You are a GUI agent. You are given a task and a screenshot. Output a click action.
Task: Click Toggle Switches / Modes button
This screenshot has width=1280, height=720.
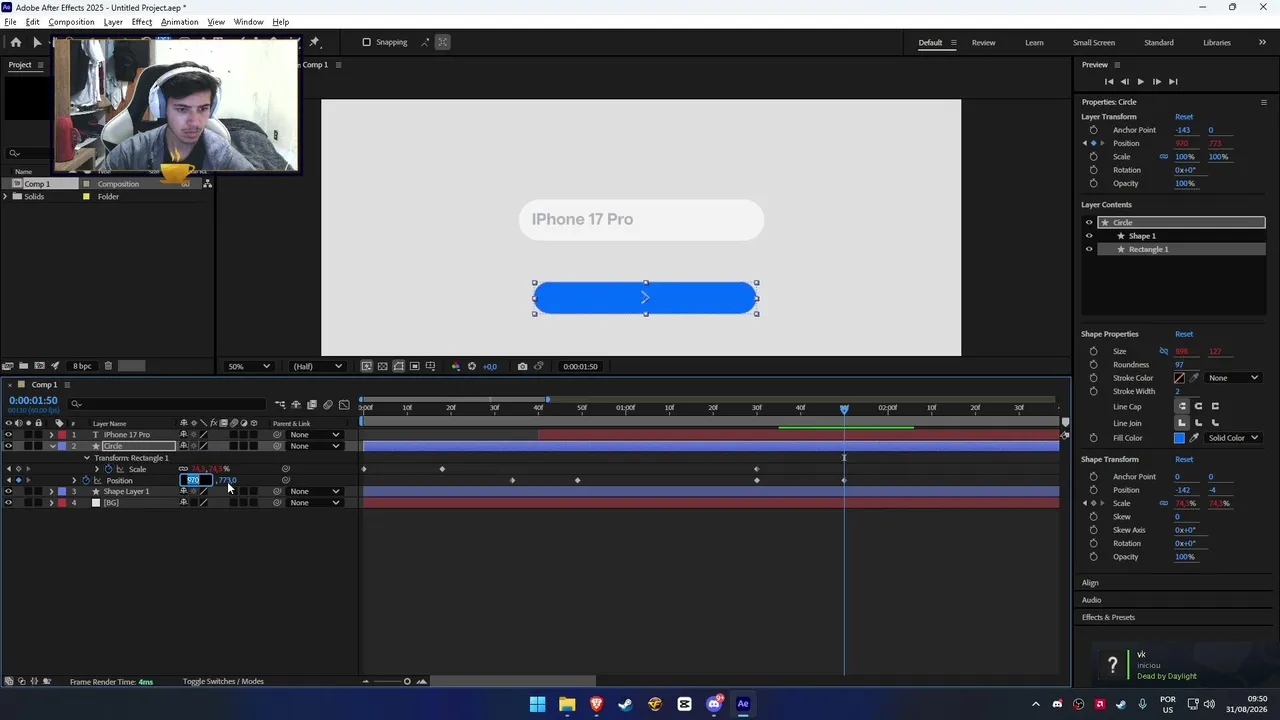(x=223, y=682)
